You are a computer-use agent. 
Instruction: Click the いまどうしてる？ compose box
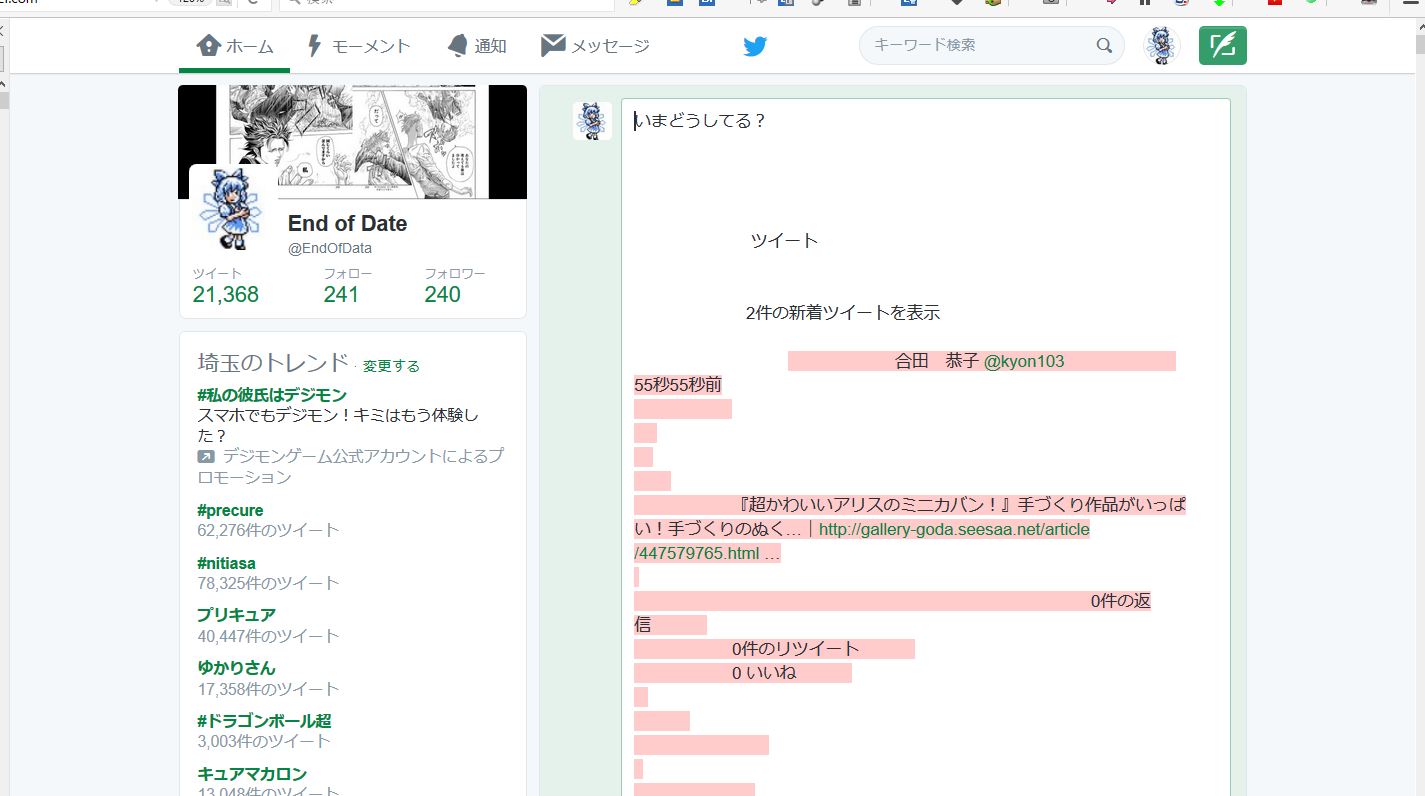925,447
